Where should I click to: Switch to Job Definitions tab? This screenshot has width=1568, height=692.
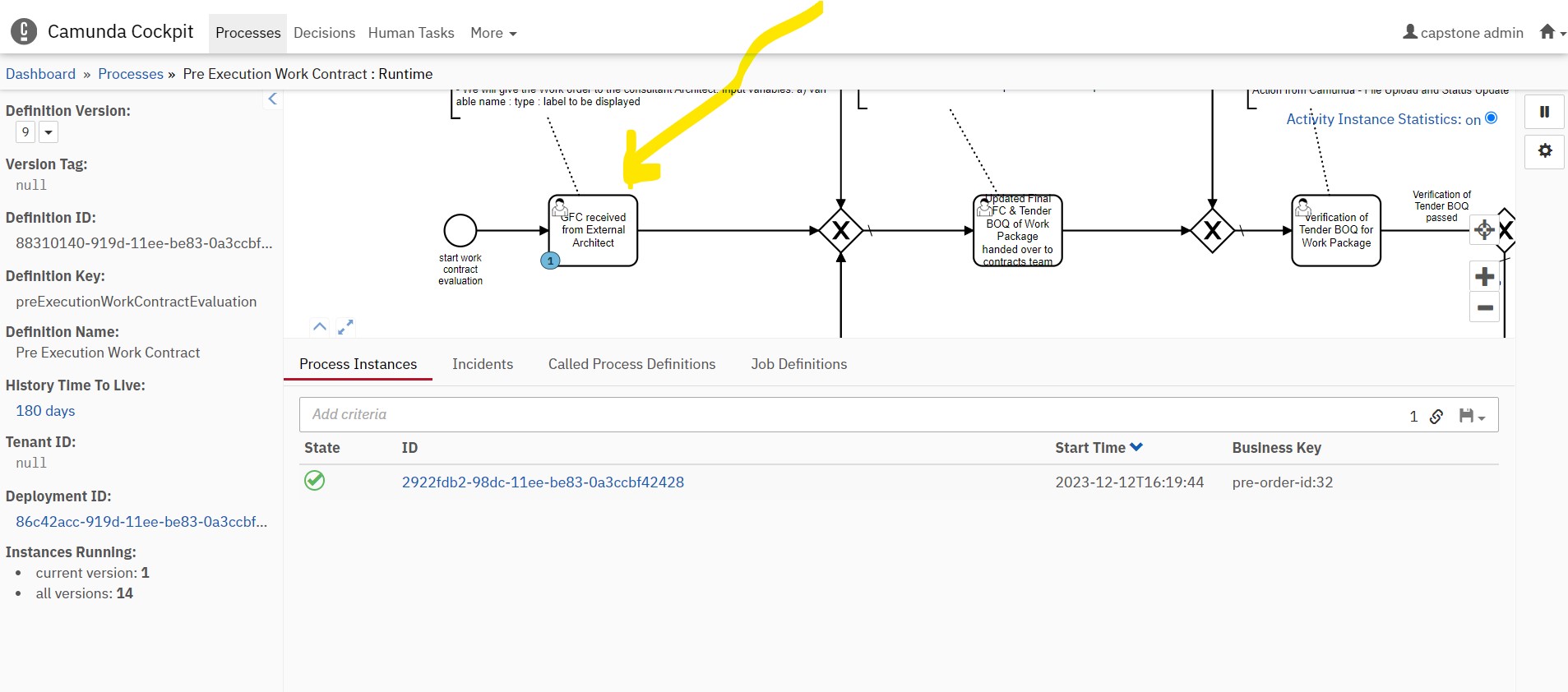point(798,364)
